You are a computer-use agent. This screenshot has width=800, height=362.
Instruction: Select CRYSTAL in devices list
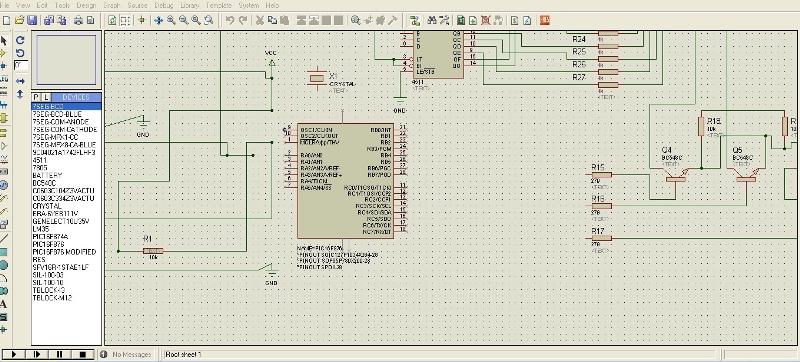pyautogui.click(x=66, y=206)
